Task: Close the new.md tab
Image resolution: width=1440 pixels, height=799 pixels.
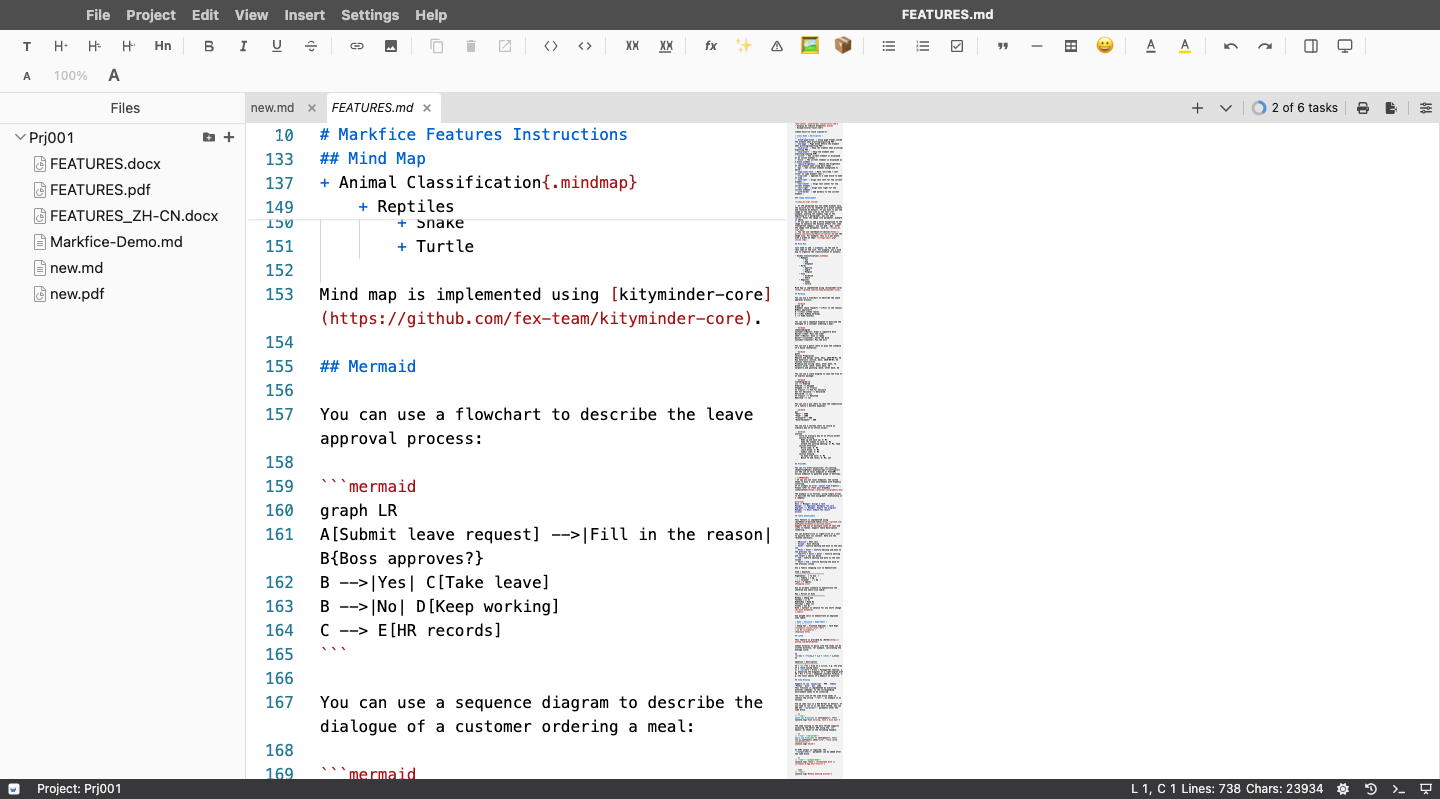Action: (x=312, y=108)
